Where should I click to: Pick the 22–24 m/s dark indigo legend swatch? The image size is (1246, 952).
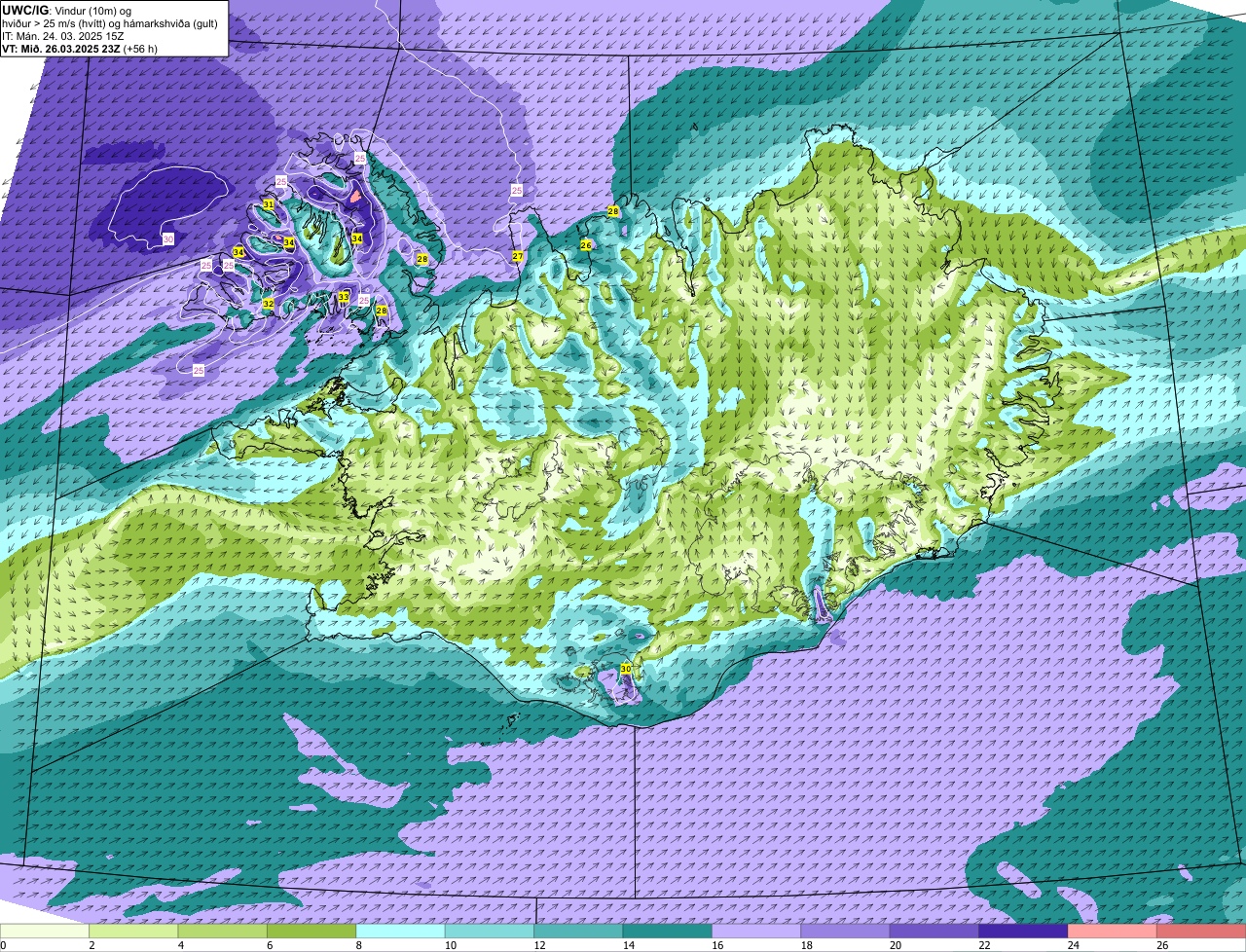[x=1023, y=932]
